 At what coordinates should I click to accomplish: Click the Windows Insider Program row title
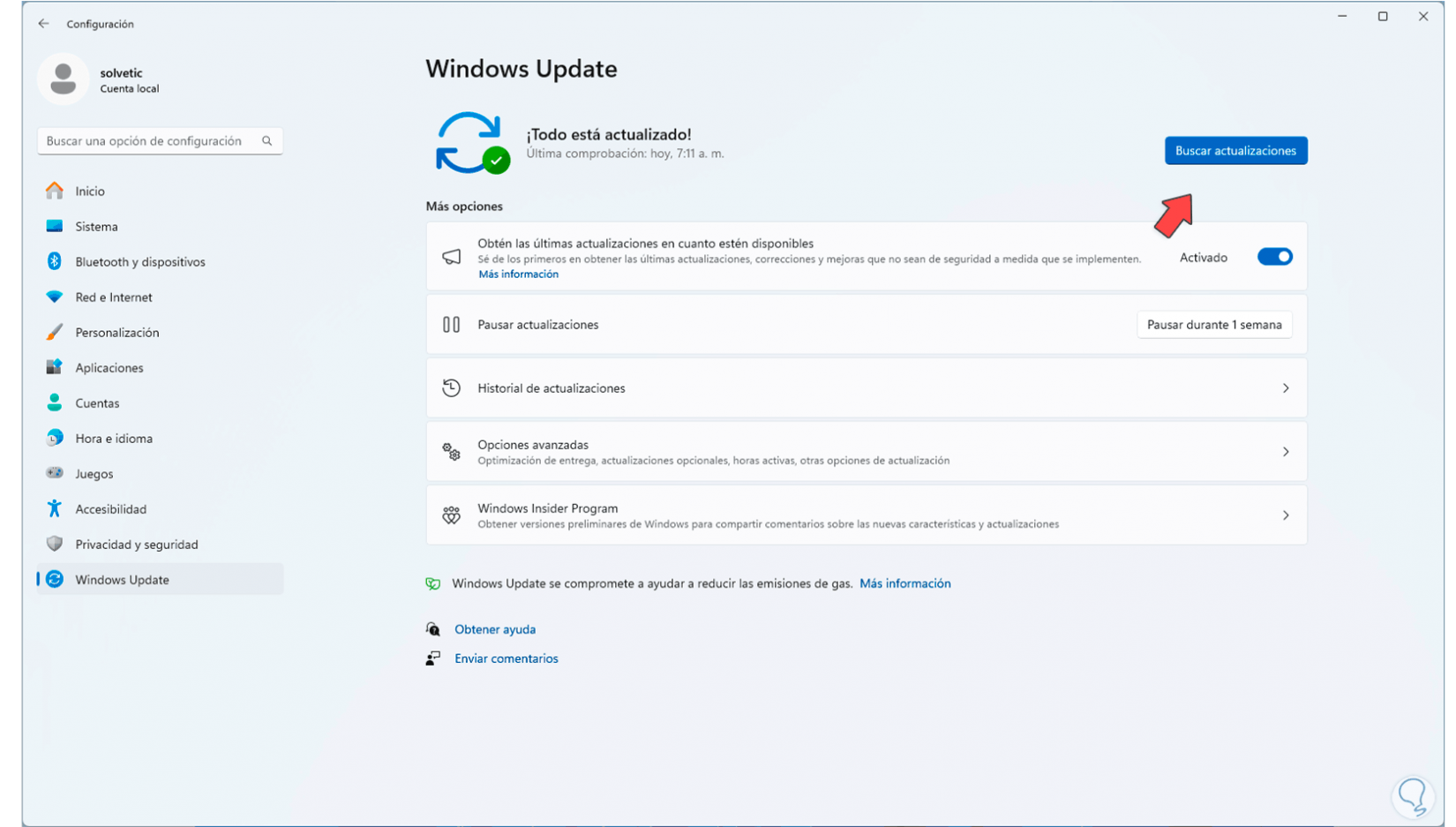[547, 508]
